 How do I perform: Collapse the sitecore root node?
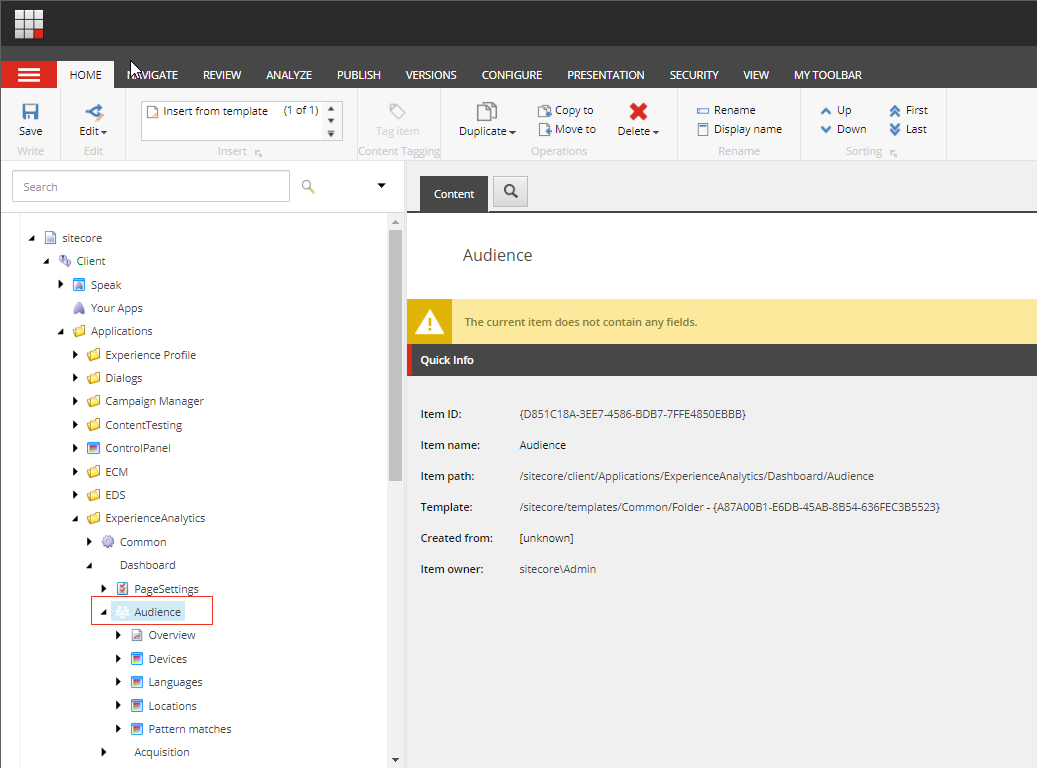point(32,238)
